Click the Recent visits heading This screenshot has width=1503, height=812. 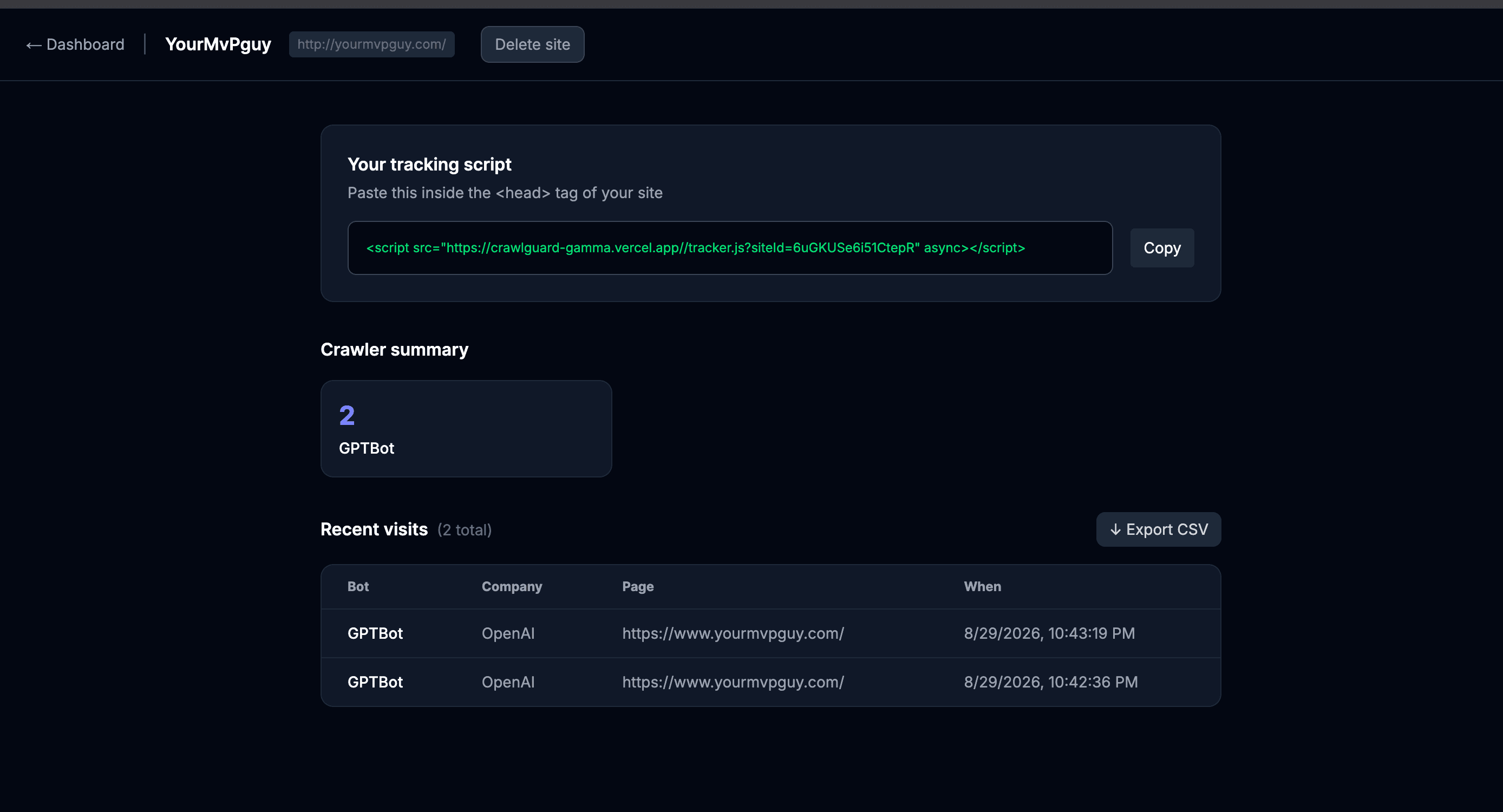click(374, 529)
